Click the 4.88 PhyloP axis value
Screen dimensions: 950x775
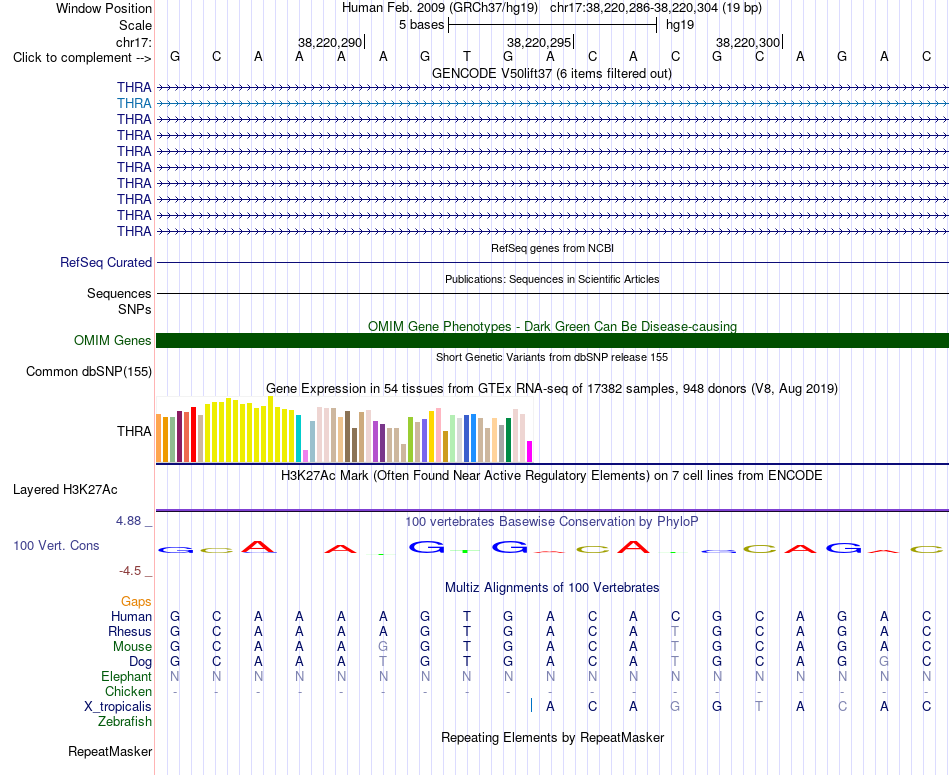coord(128,521)
